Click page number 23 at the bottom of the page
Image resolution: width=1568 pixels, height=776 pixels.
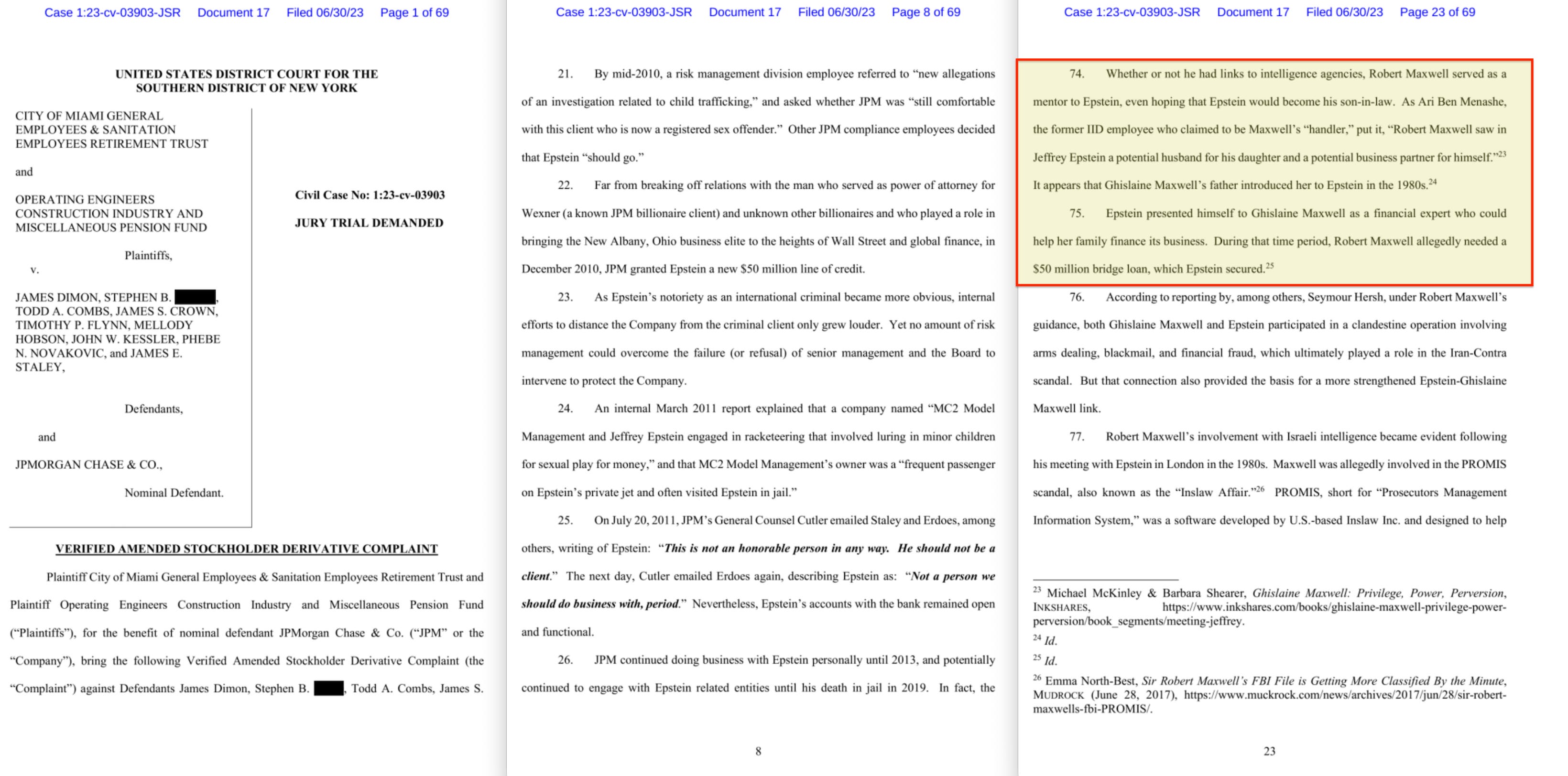coord(1269,751)
